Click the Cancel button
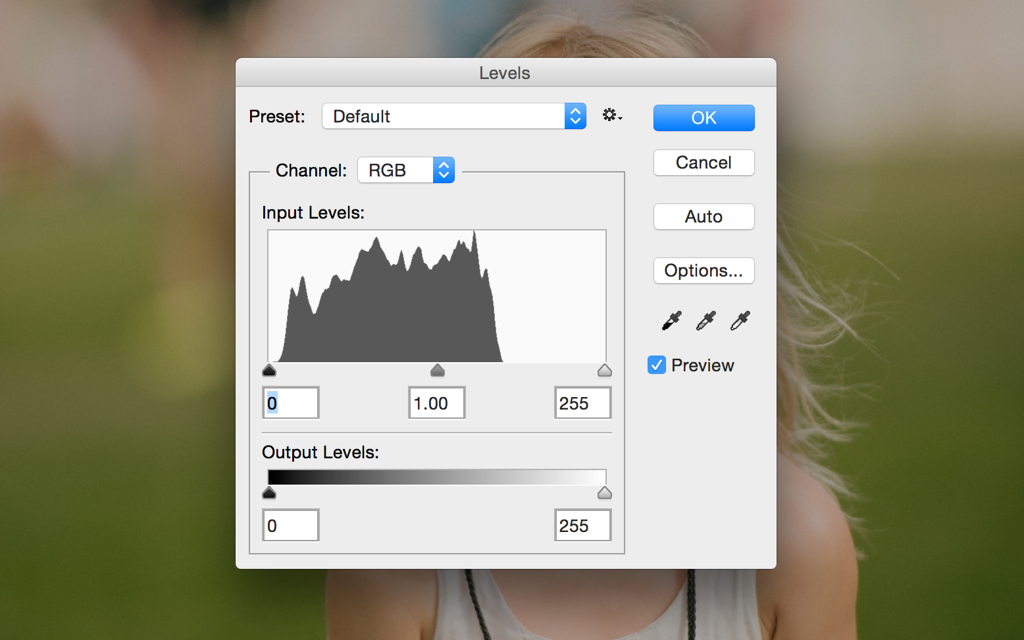This screenshot has width=1024, height=640. 704,163
